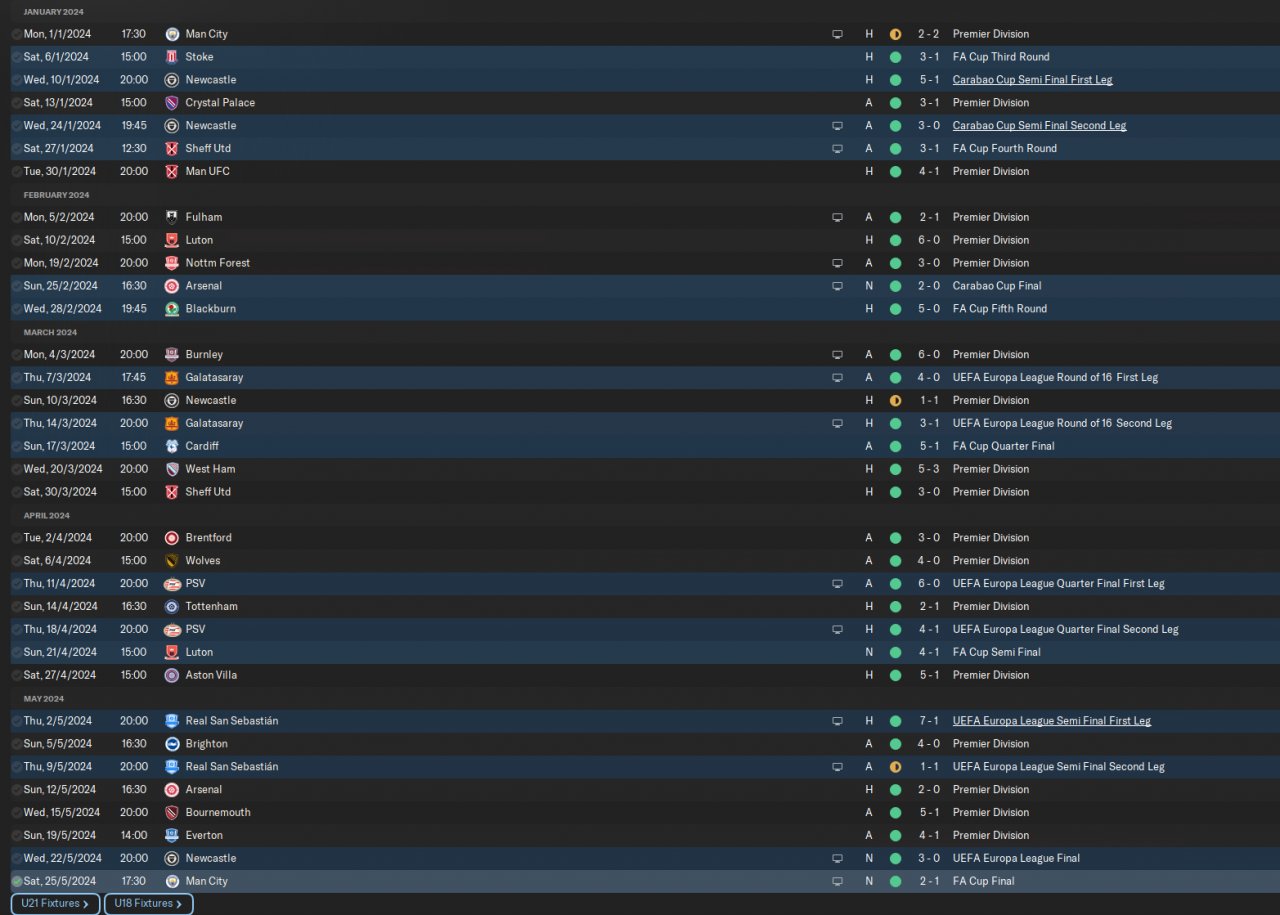This screenshot has height=915, width=1280.
Task: Open the UEFA Europa League Final competition text
Action: (x=1016, y=858)
